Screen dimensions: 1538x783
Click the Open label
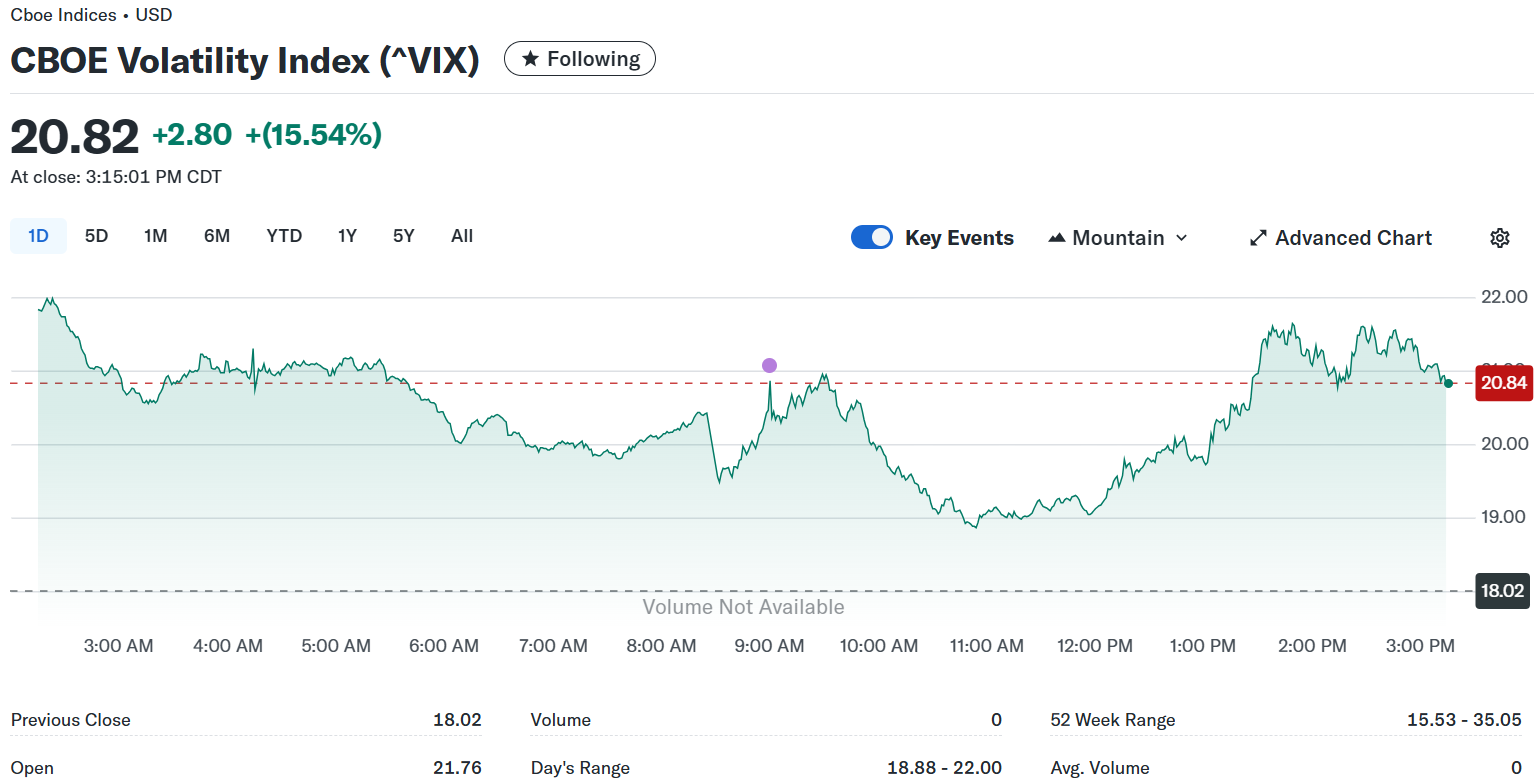32,768
